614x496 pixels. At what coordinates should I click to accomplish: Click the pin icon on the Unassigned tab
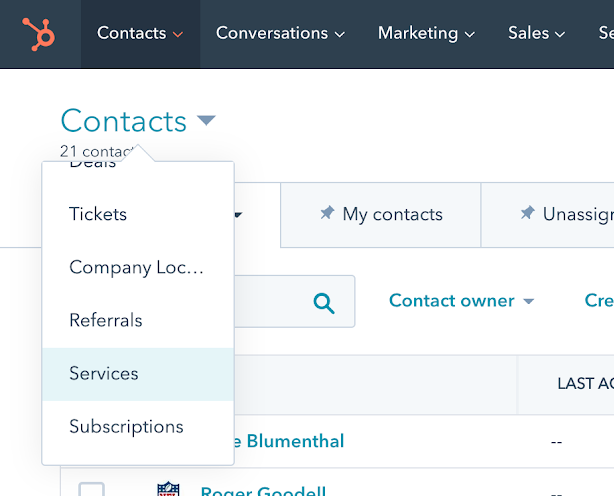coord(527,214)
